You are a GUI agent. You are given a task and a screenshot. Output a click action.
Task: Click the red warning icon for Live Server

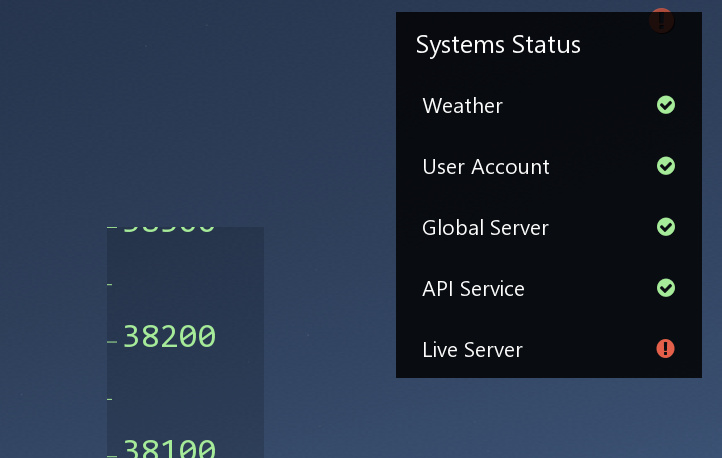point(665,348)
